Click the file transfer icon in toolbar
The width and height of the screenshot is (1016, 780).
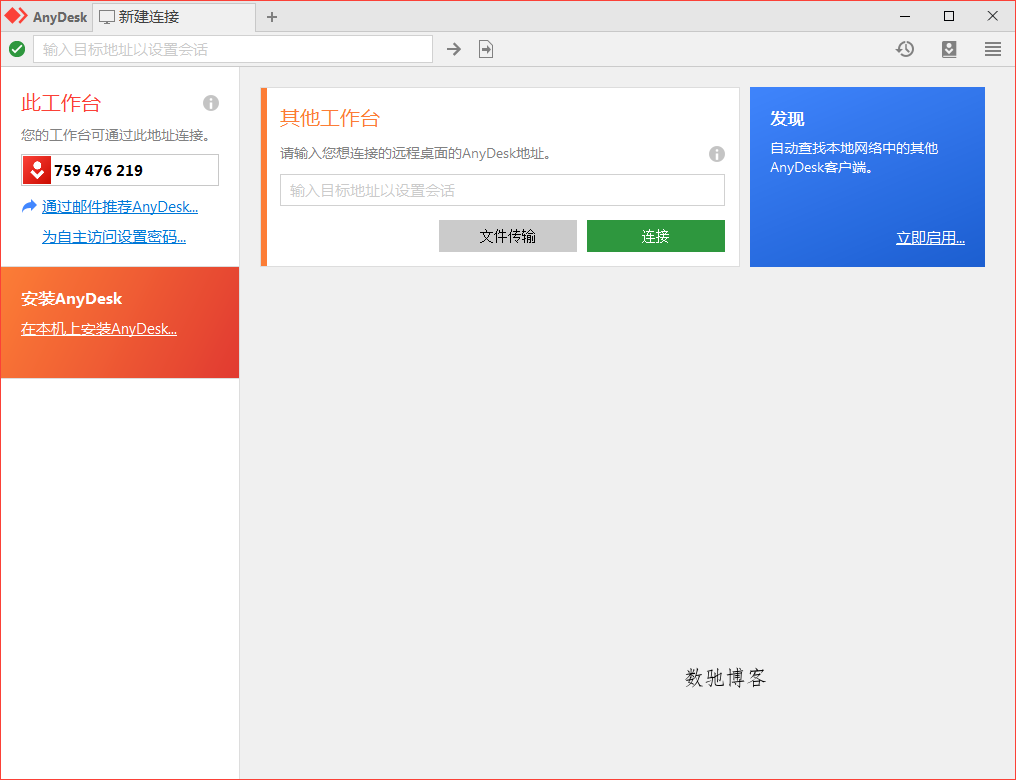[486, 49]
